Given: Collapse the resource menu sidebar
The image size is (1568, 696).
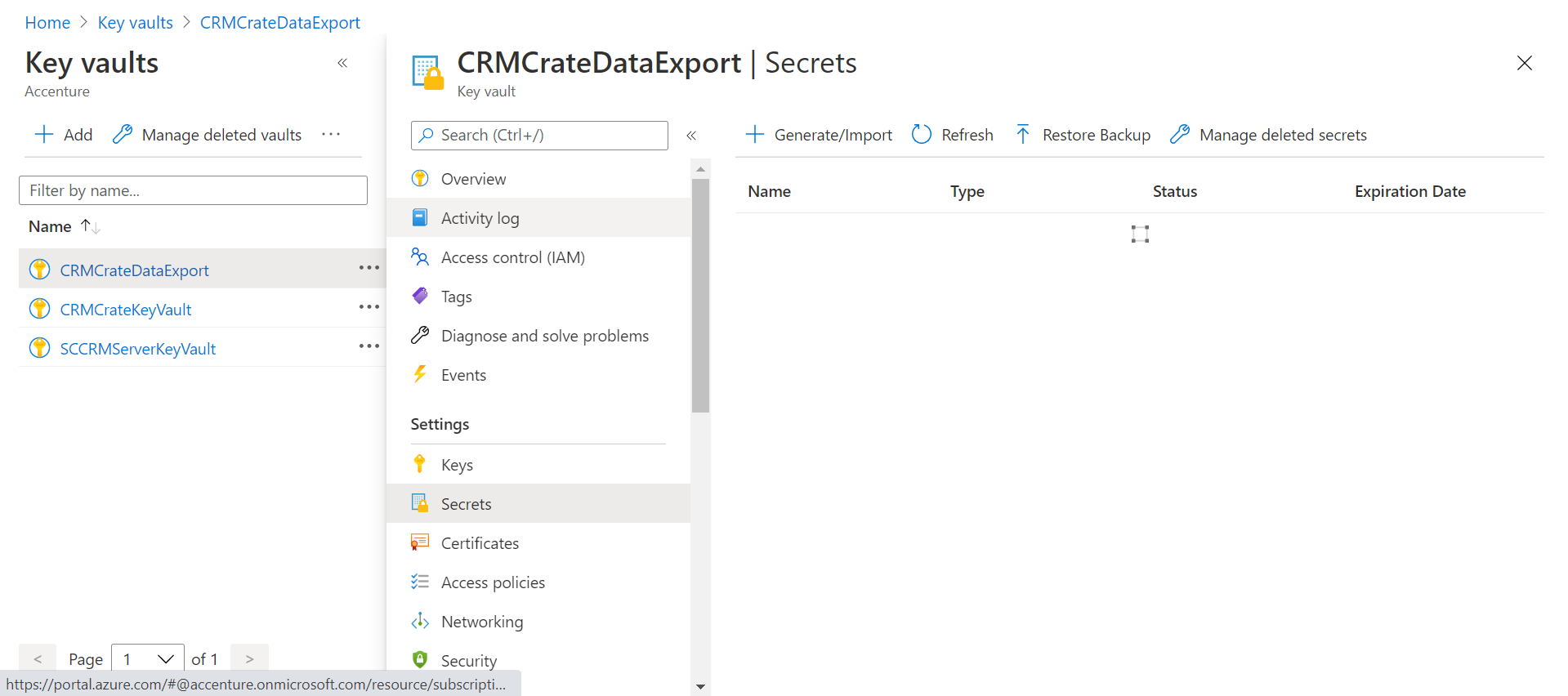Looking at the screenshot, I should coord(691,136).
